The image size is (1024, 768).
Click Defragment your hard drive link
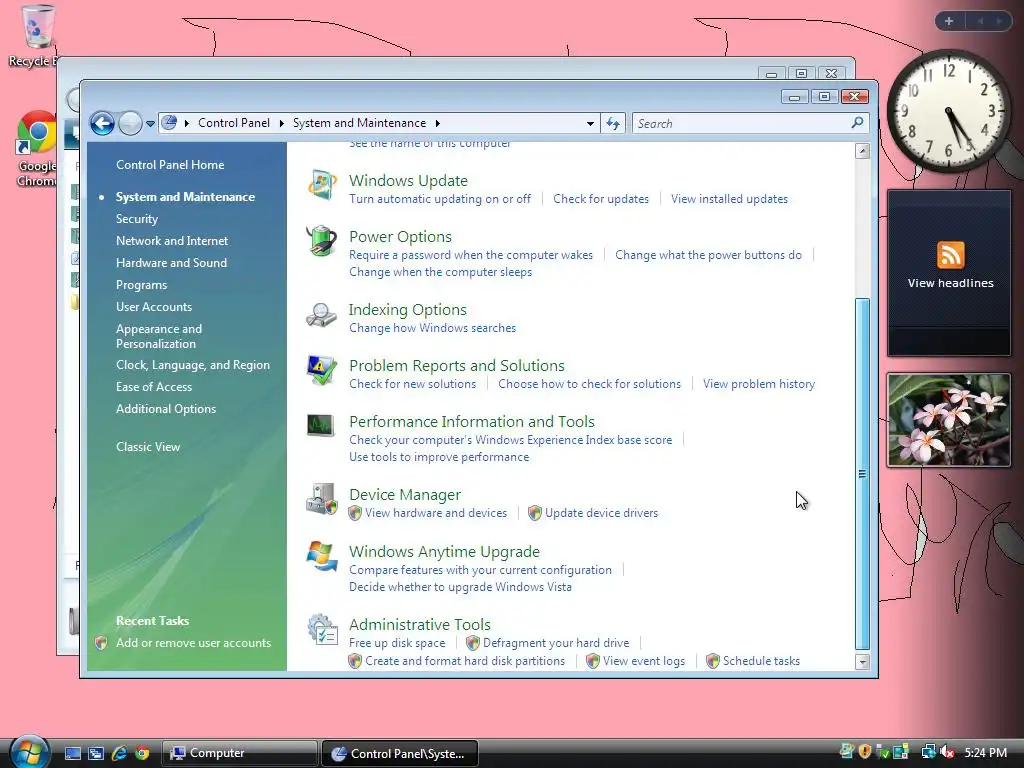[x=556, y=643]
